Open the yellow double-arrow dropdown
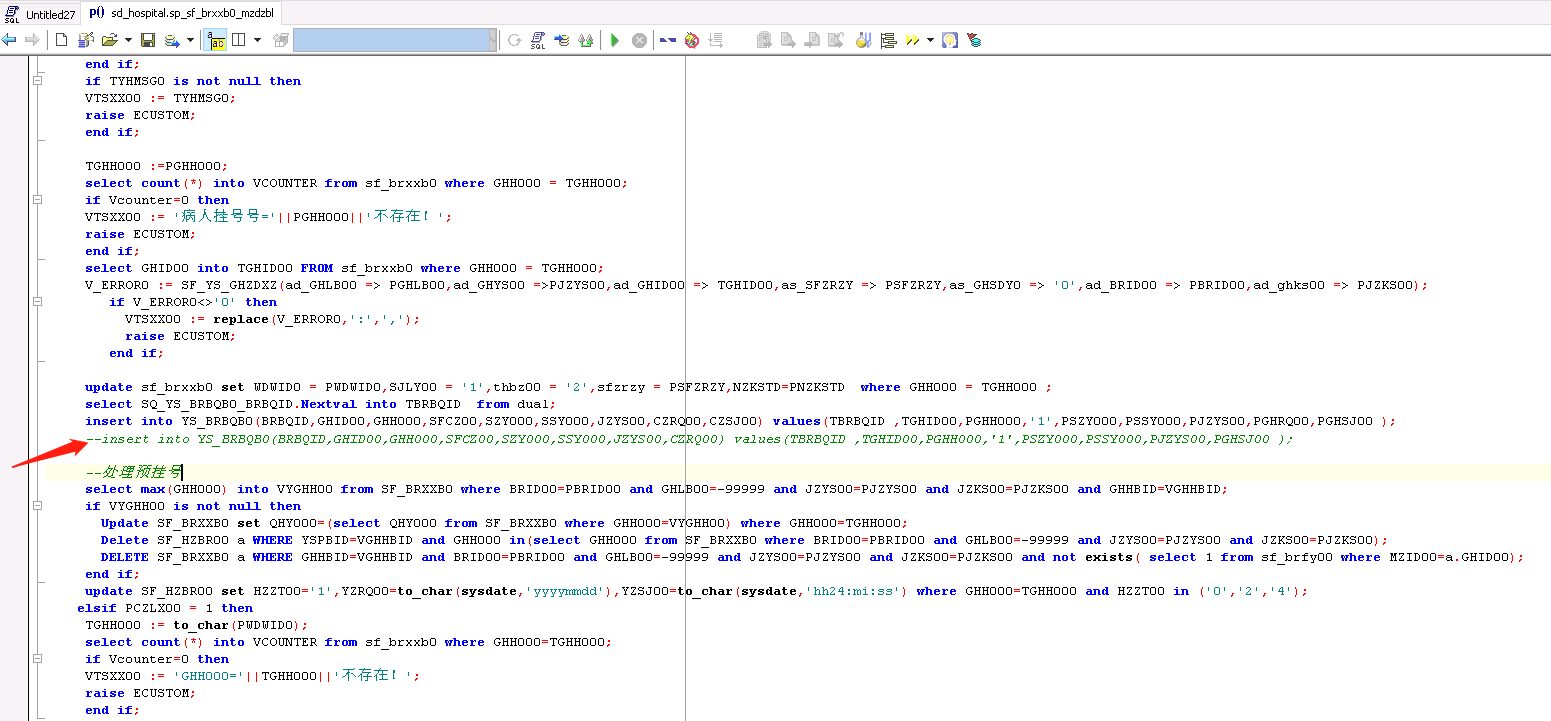Screen dimensions: 1551x721 (930, 40)
